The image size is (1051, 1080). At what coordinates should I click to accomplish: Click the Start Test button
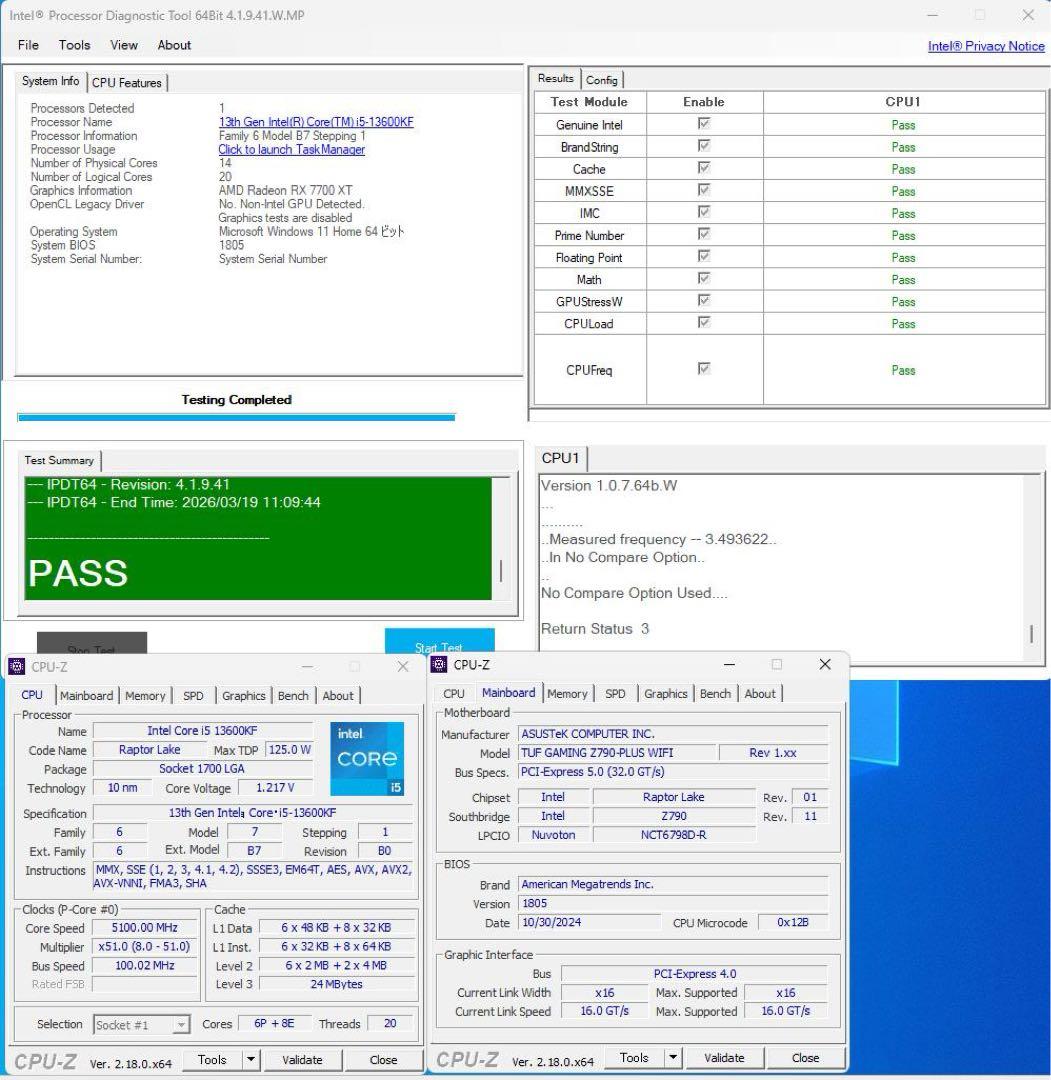click(x=439, y=641)
